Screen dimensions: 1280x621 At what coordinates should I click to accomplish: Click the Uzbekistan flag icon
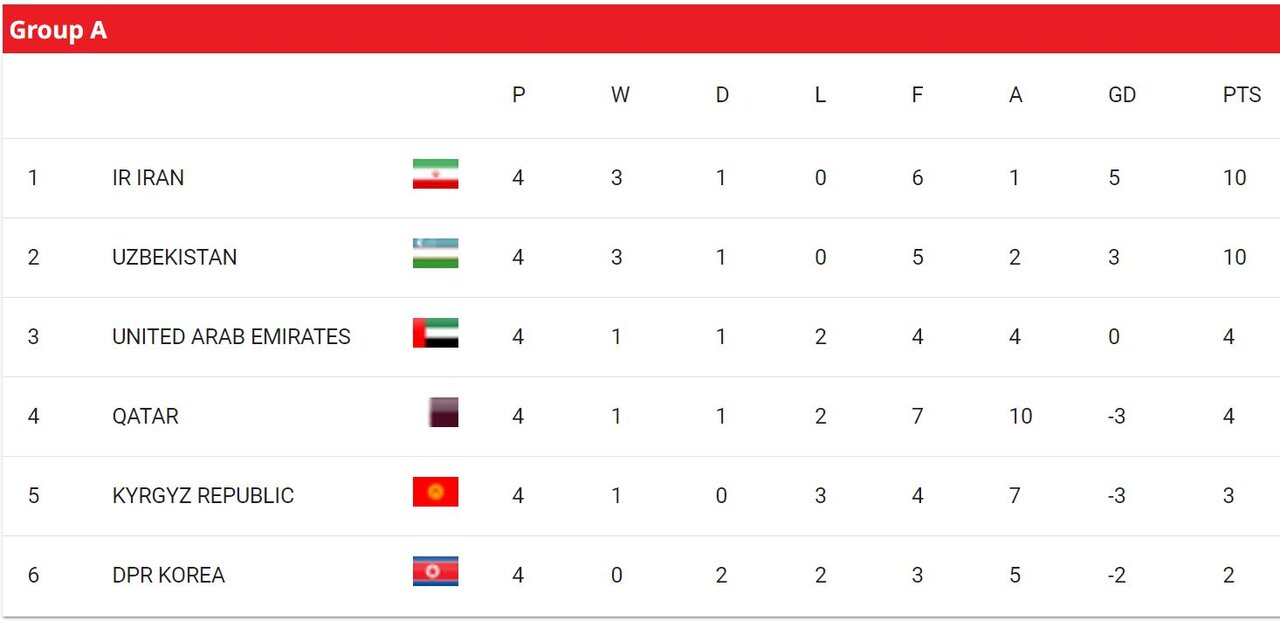tap(435, 254)
